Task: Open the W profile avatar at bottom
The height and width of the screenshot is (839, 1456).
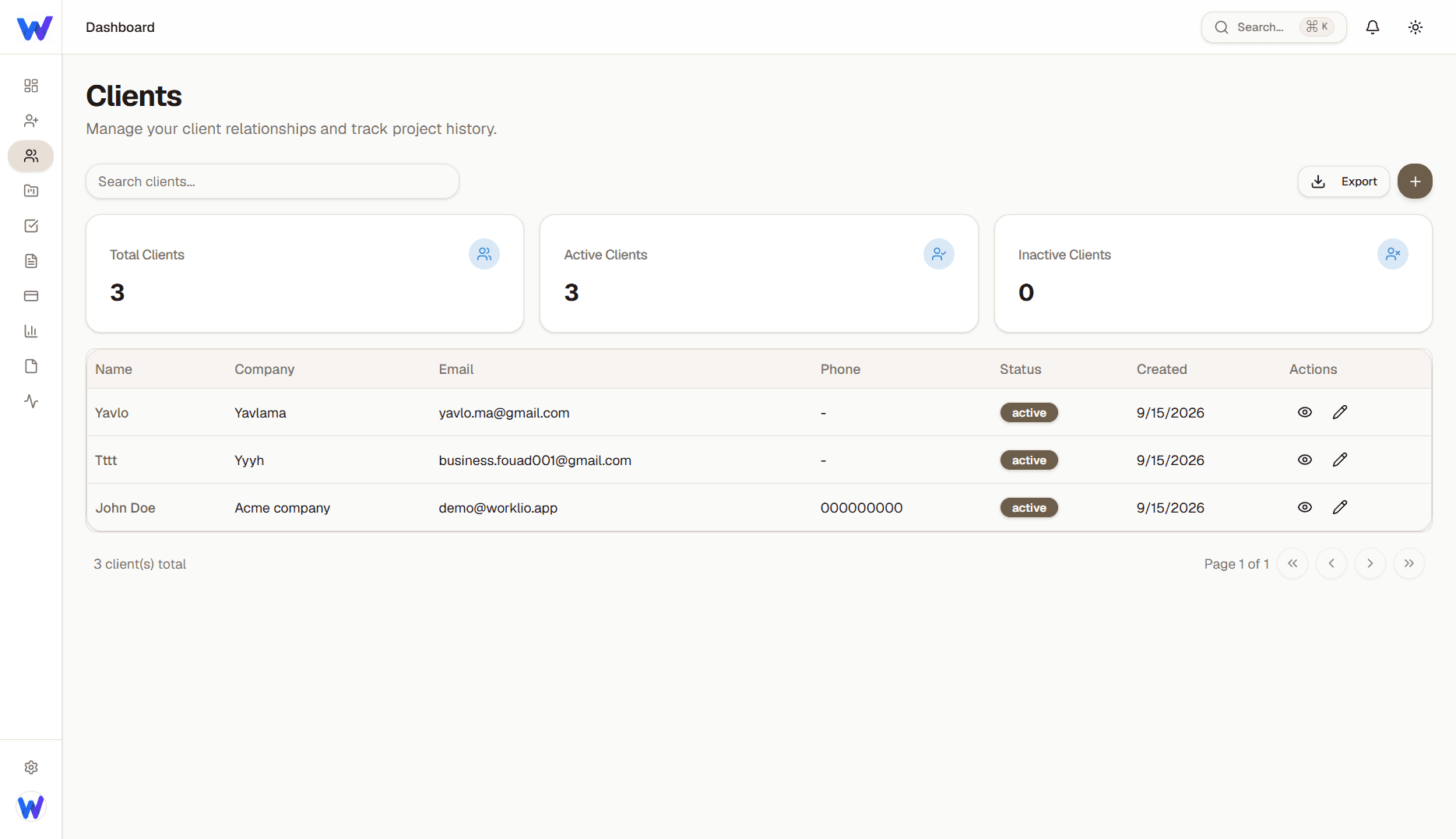Action: (x=31, y=806)
